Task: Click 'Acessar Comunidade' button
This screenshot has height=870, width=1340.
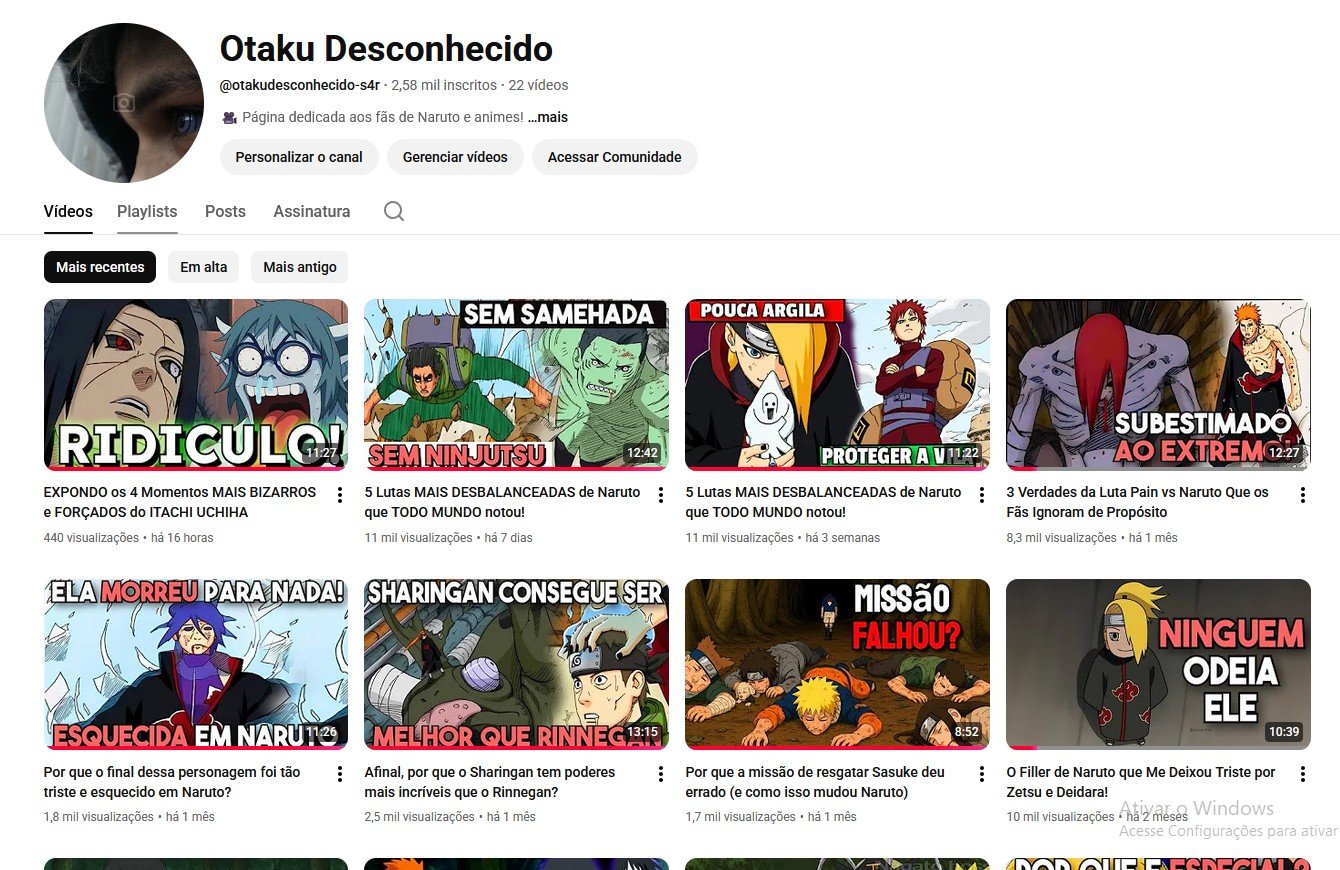Action: (x=615, y=157)
